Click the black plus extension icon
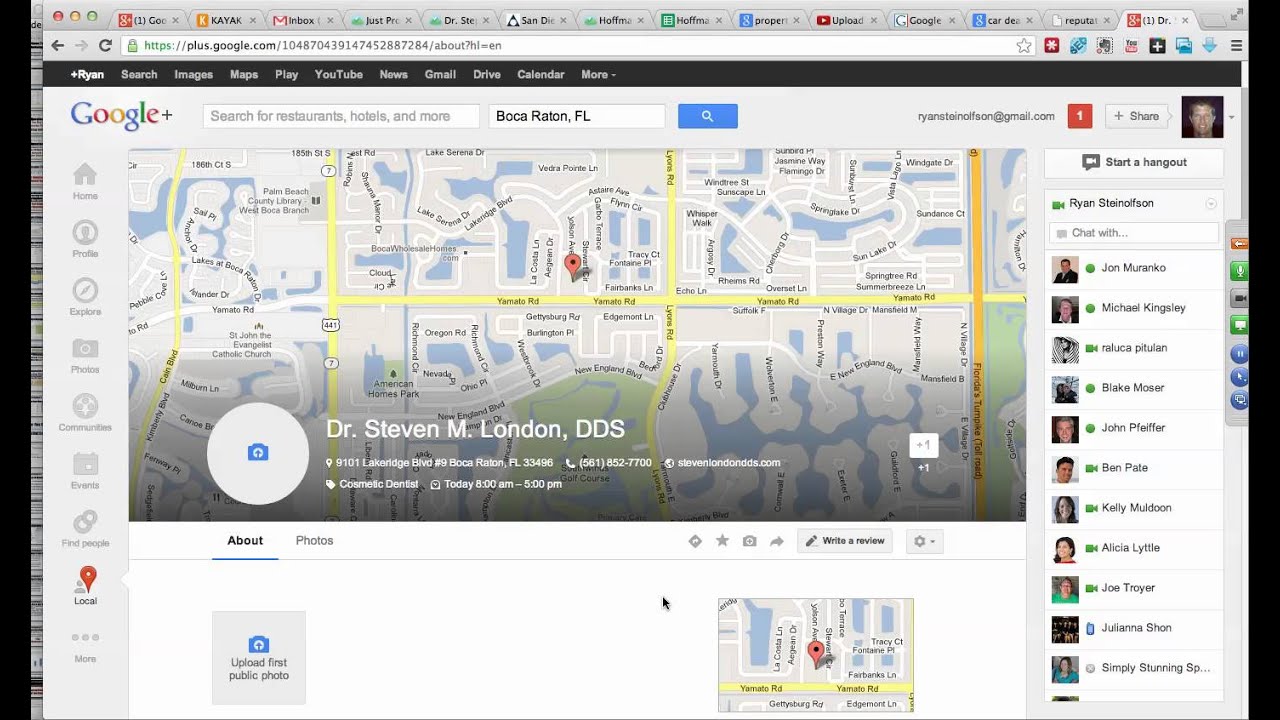Viewport: 1280px width, 720px height. click(x=1157, y=45)
